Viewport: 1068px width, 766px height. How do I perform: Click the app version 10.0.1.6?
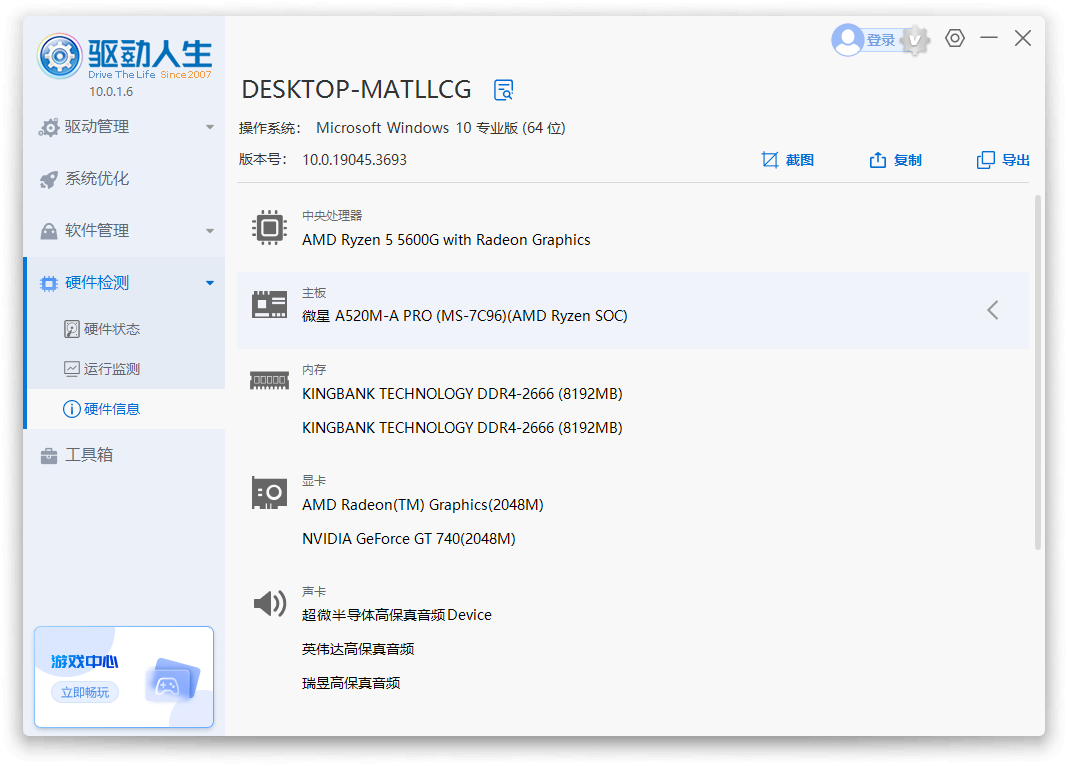click(111, 92)
